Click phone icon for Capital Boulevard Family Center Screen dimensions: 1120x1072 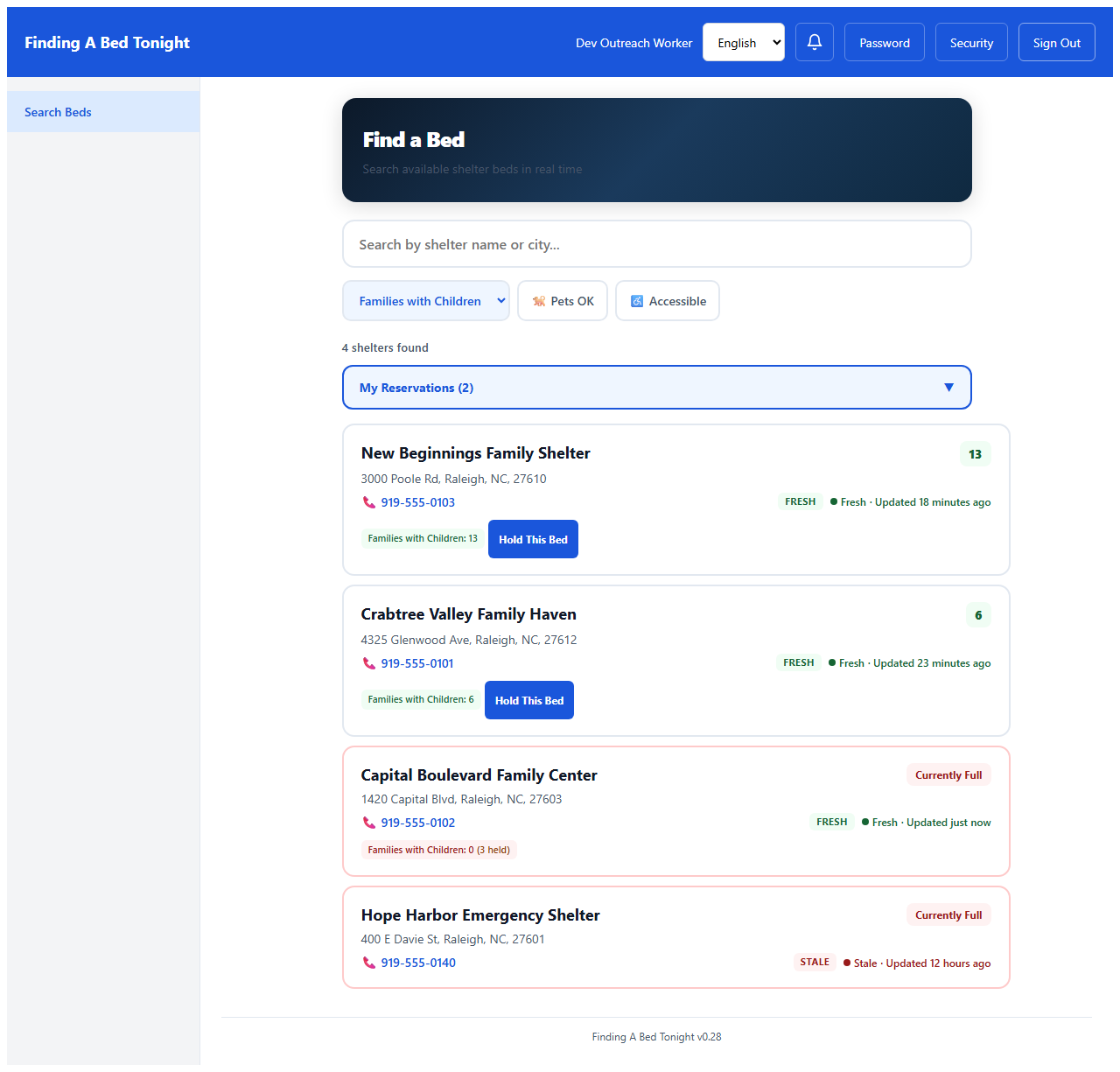tap(367, 823)
